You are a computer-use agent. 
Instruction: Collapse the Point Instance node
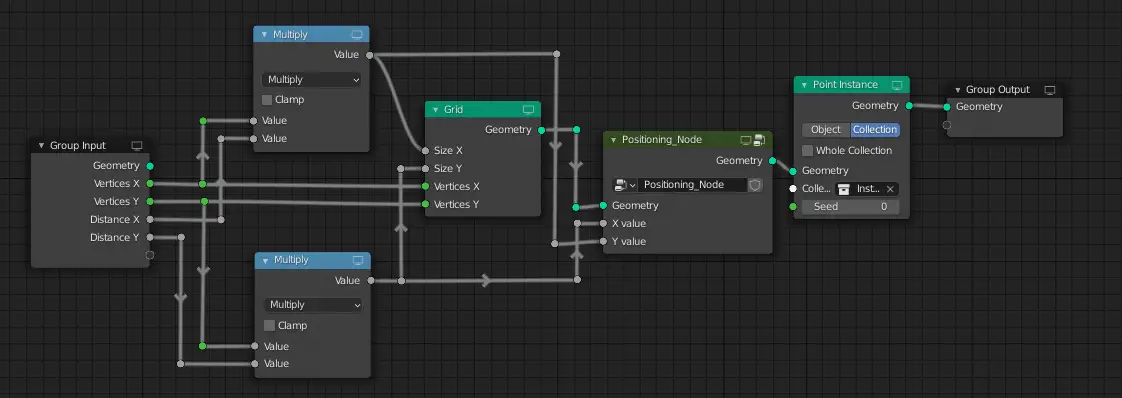click(804, 84)
